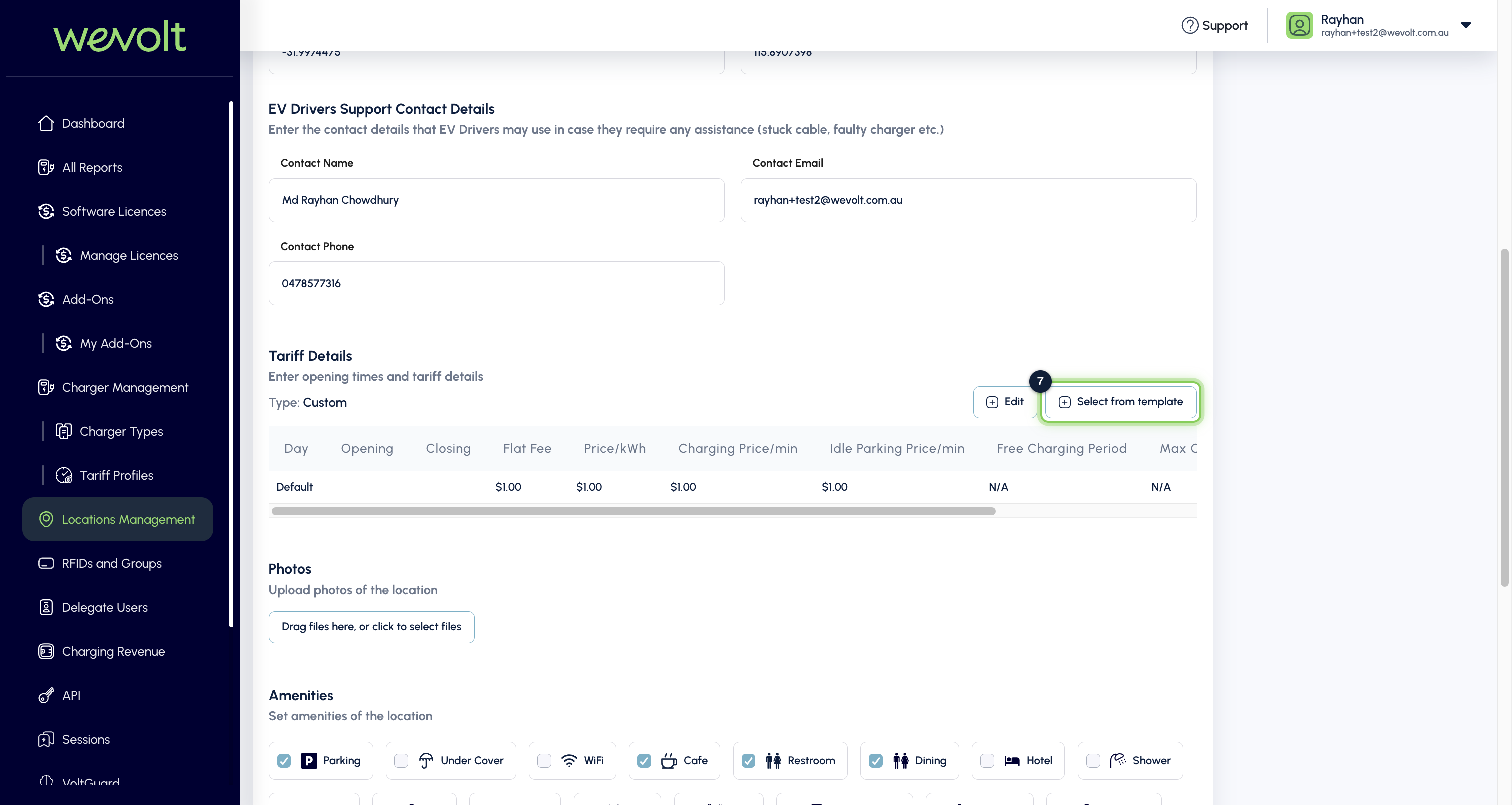Click the Parking P amenity icon

[309, 761]
